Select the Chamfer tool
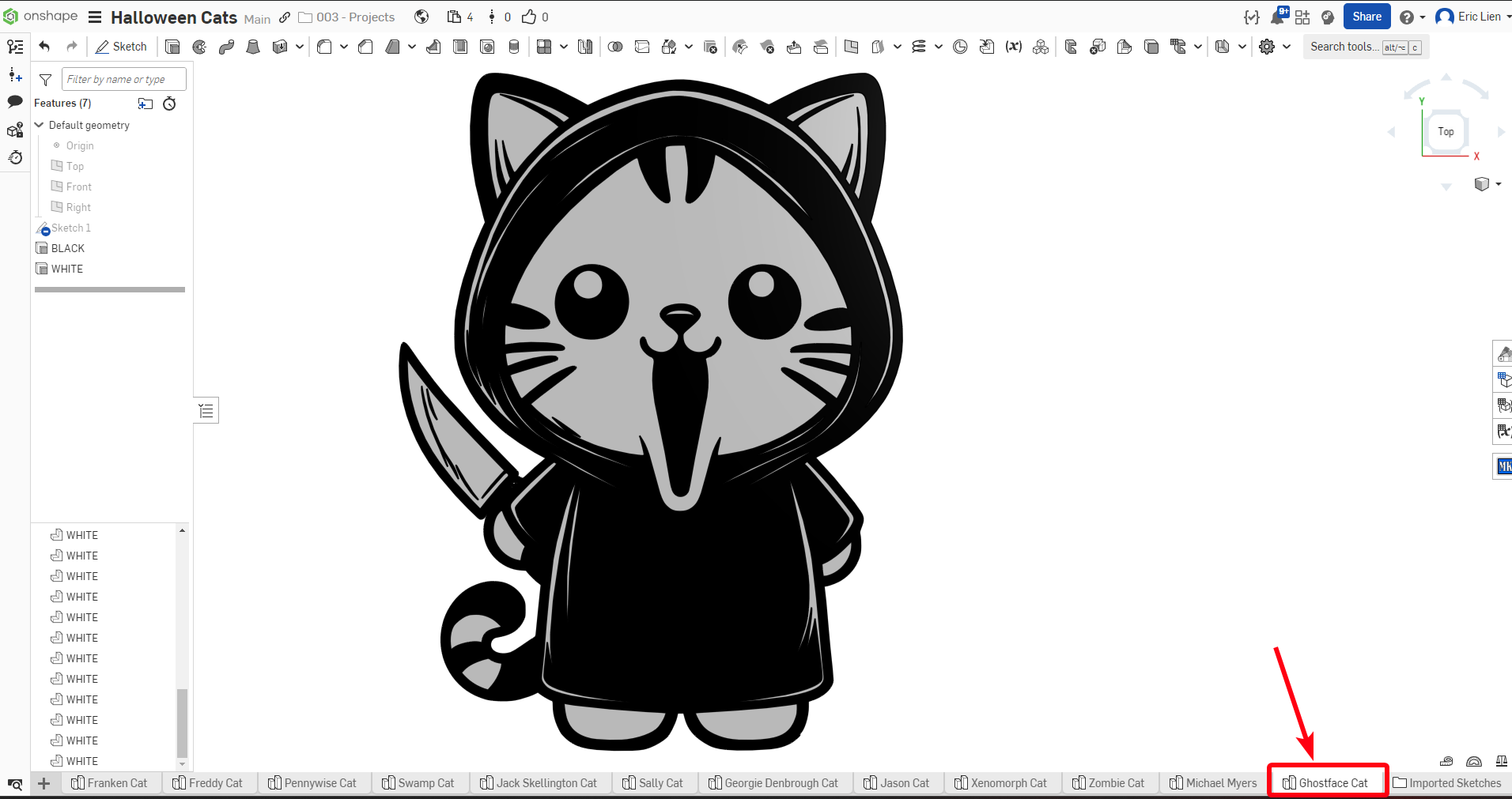The width and height of the screenshot is (1512, 799). tap(365, 47)
